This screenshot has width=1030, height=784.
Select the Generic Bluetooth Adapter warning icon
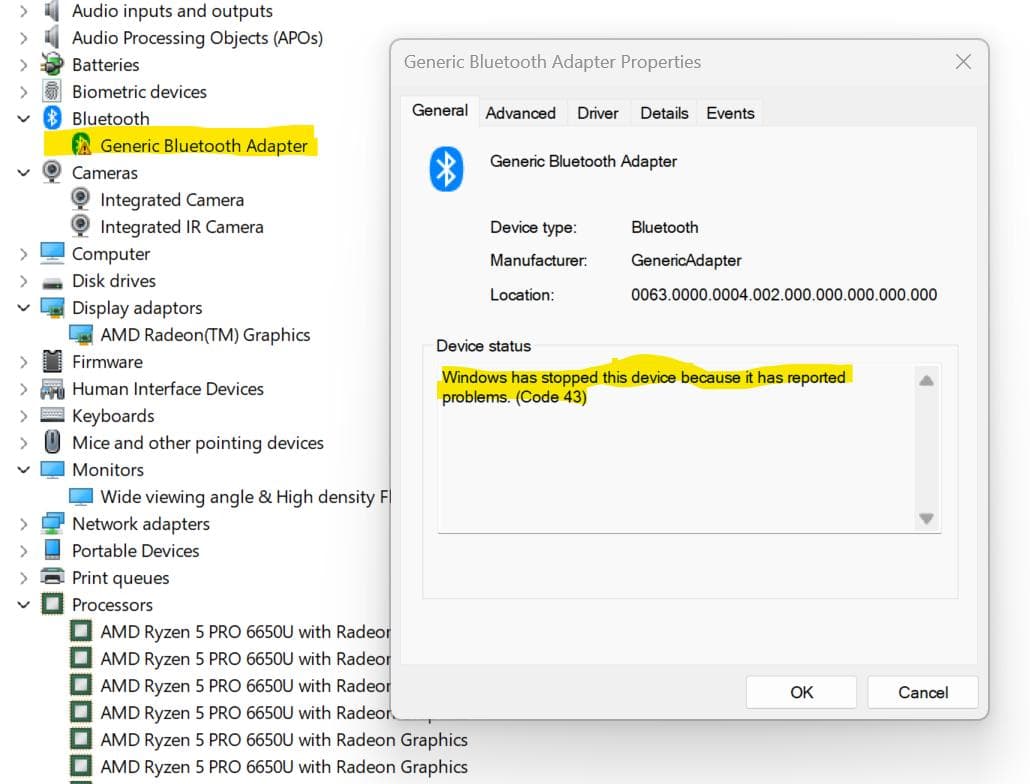coord(84,145)
